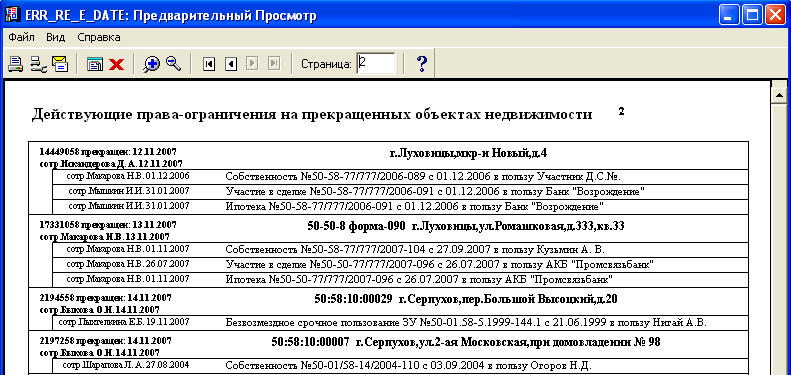Go to the first page
This screenshot has height=375, width=791.
pos(208,64)
